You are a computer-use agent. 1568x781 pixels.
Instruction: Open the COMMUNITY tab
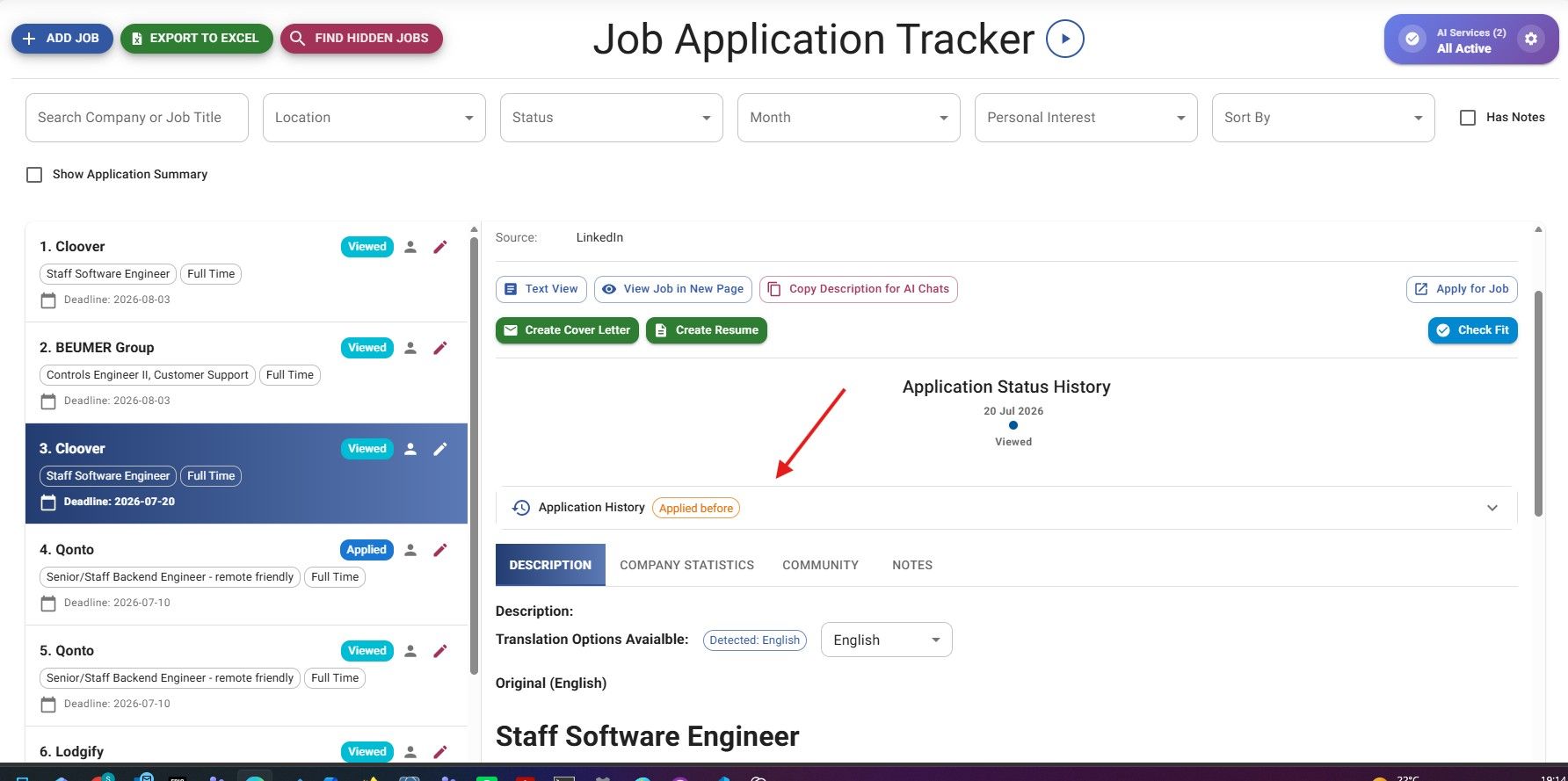821,565
